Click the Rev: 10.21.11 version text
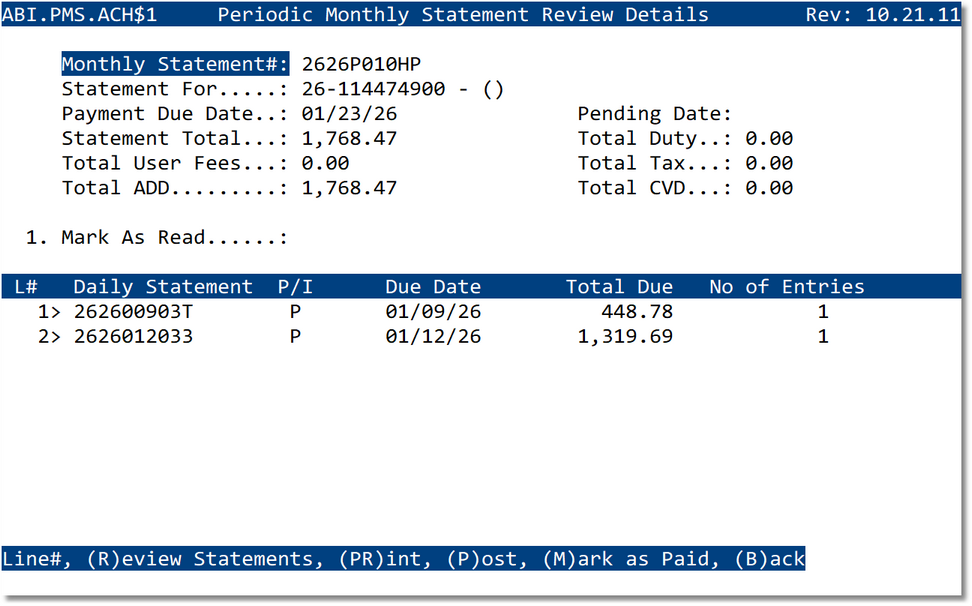The image size is (972, 606). pos(883,14)
